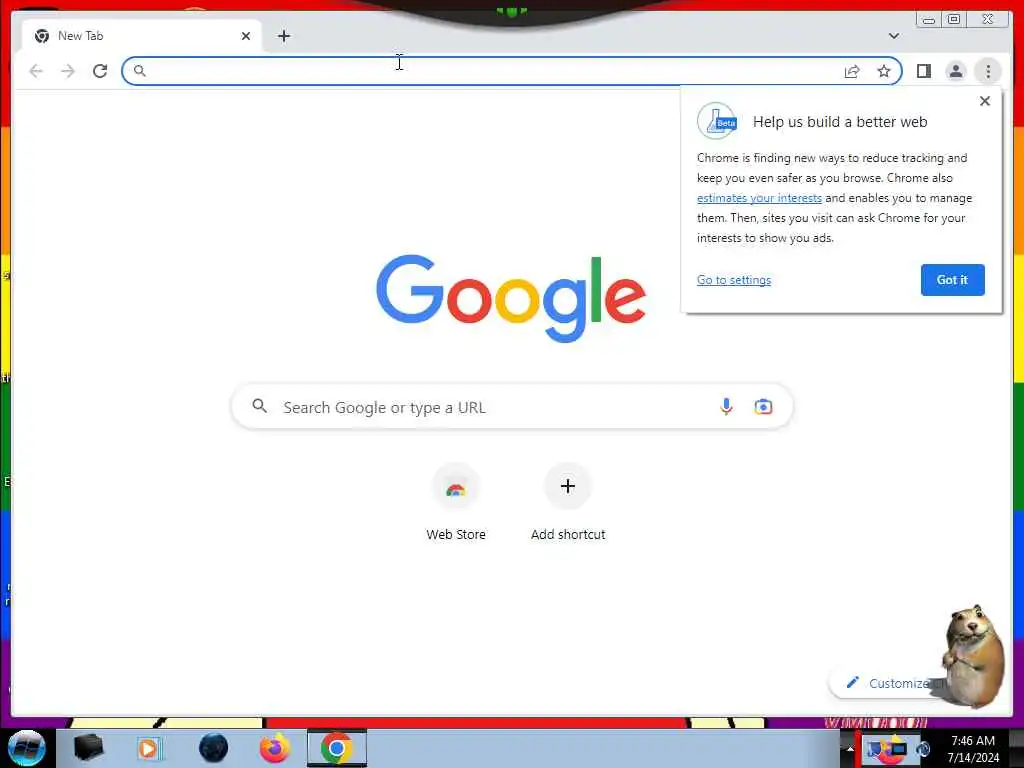Click the Beta flask icon in popup

(717, 121)
